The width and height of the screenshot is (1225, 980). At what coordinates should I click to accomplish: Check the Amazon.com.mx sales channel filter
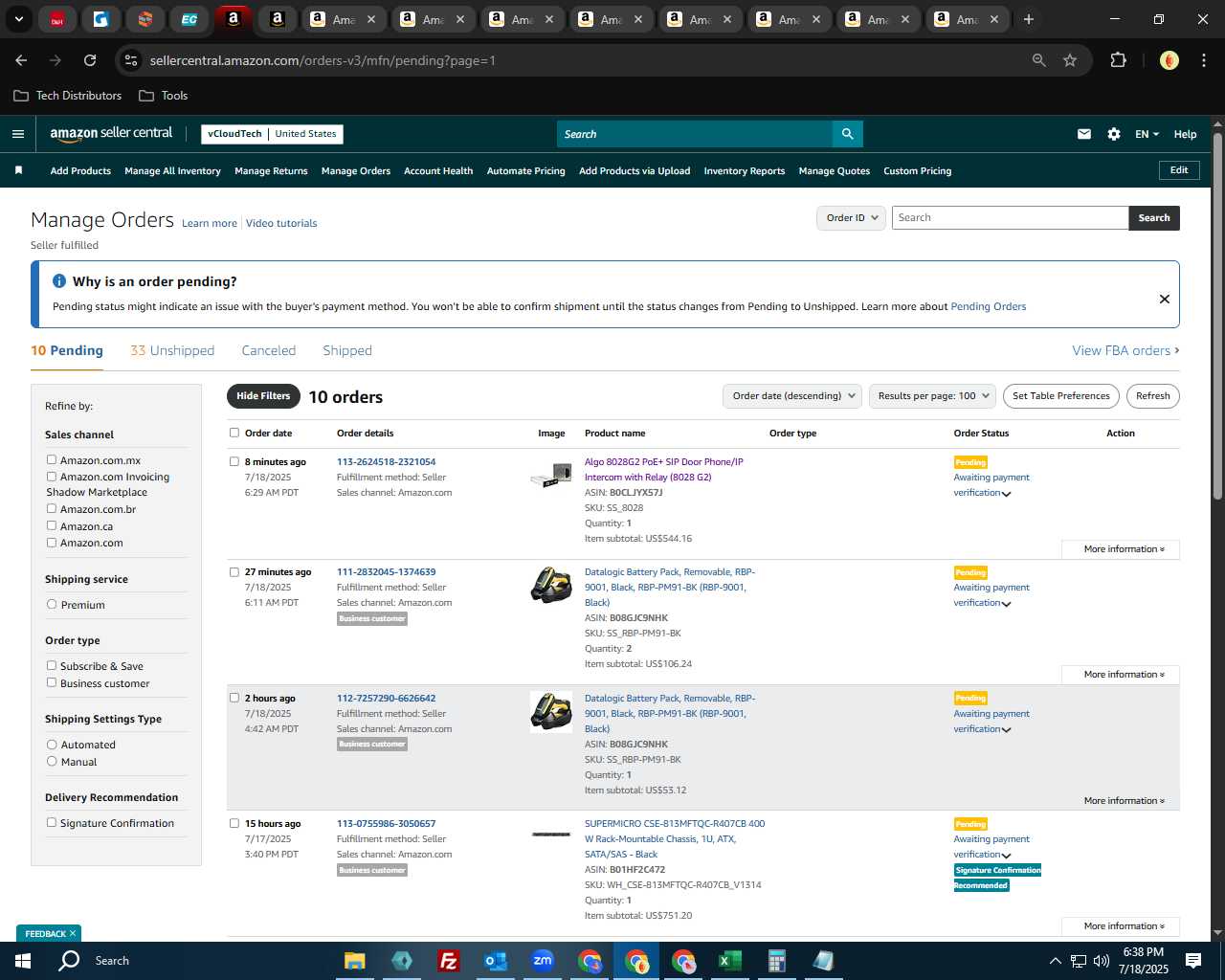[x=52, y=459]
